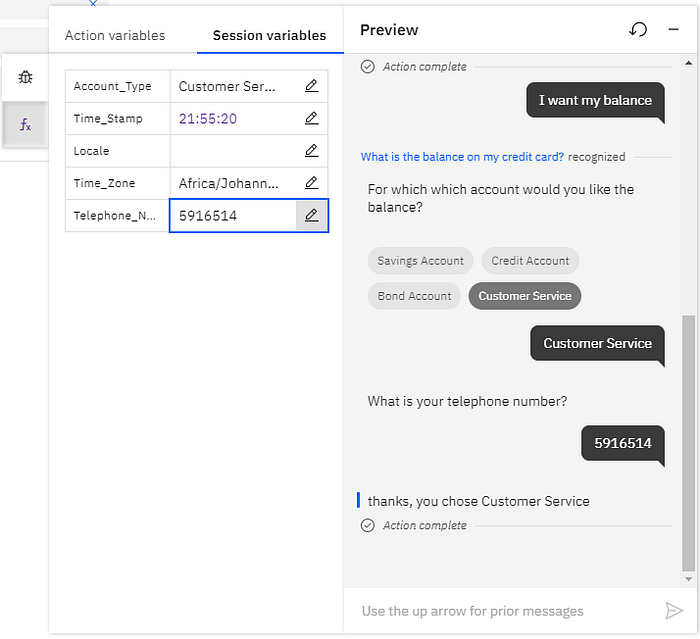700x639 pixels.
Task: Restart the preview conversation
Action: (638, 30)
